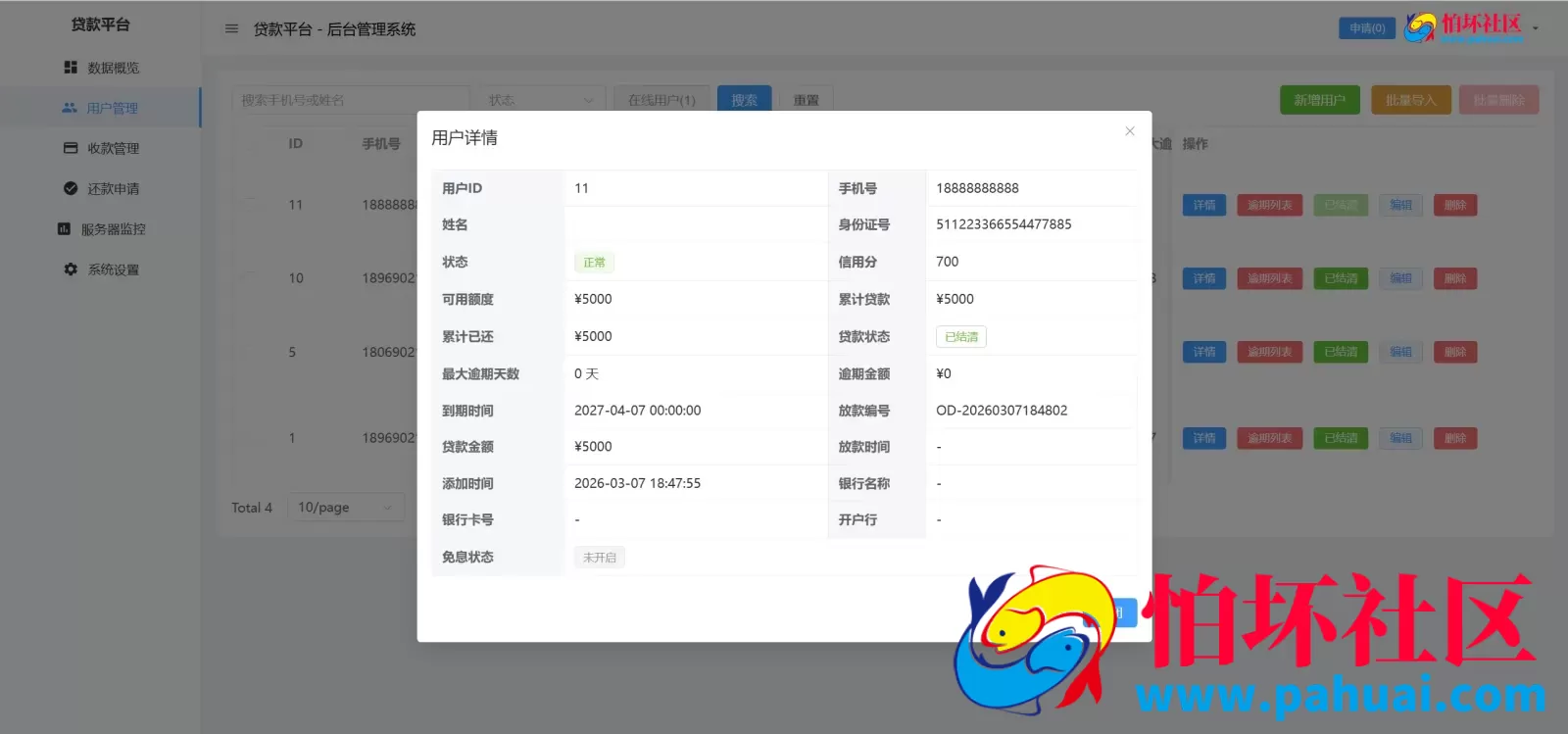This screenshot has width=1568, height=734.
Task: Click 已结清 button for user ID 10
Action: click(x=1341, y=278)
